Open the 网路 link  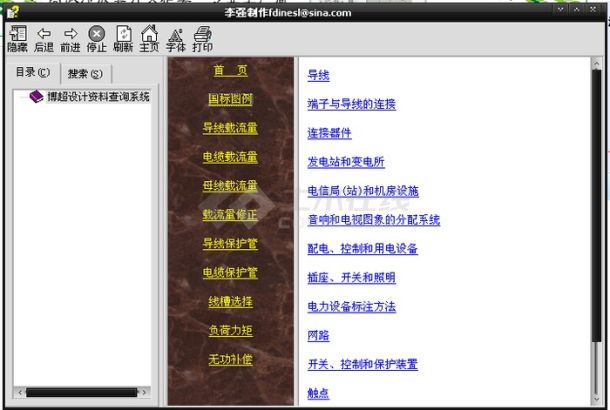point(318,335)
